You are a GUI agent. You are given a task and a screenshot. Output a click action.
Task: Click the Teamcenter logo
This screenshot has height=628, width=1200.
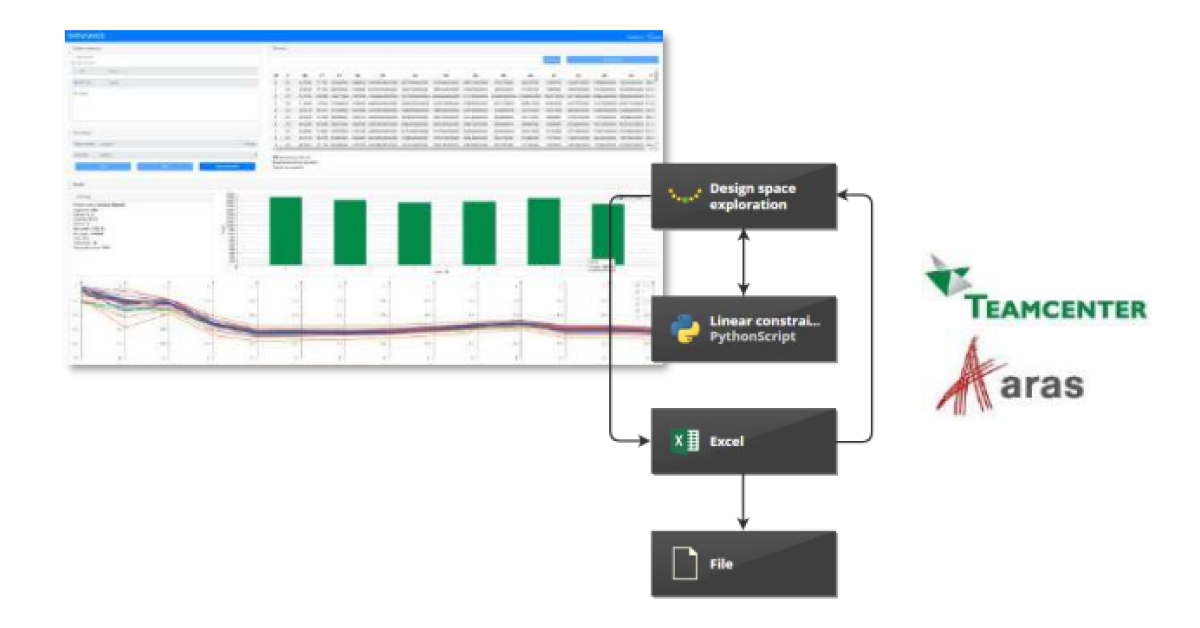click(1033, 290)
